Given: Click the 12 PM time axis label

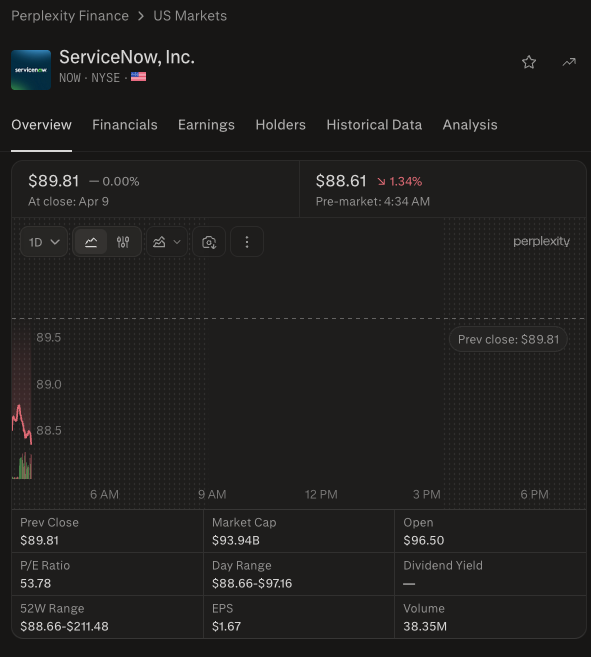Looking at the screenshot, I should click(x=321, y=494).
